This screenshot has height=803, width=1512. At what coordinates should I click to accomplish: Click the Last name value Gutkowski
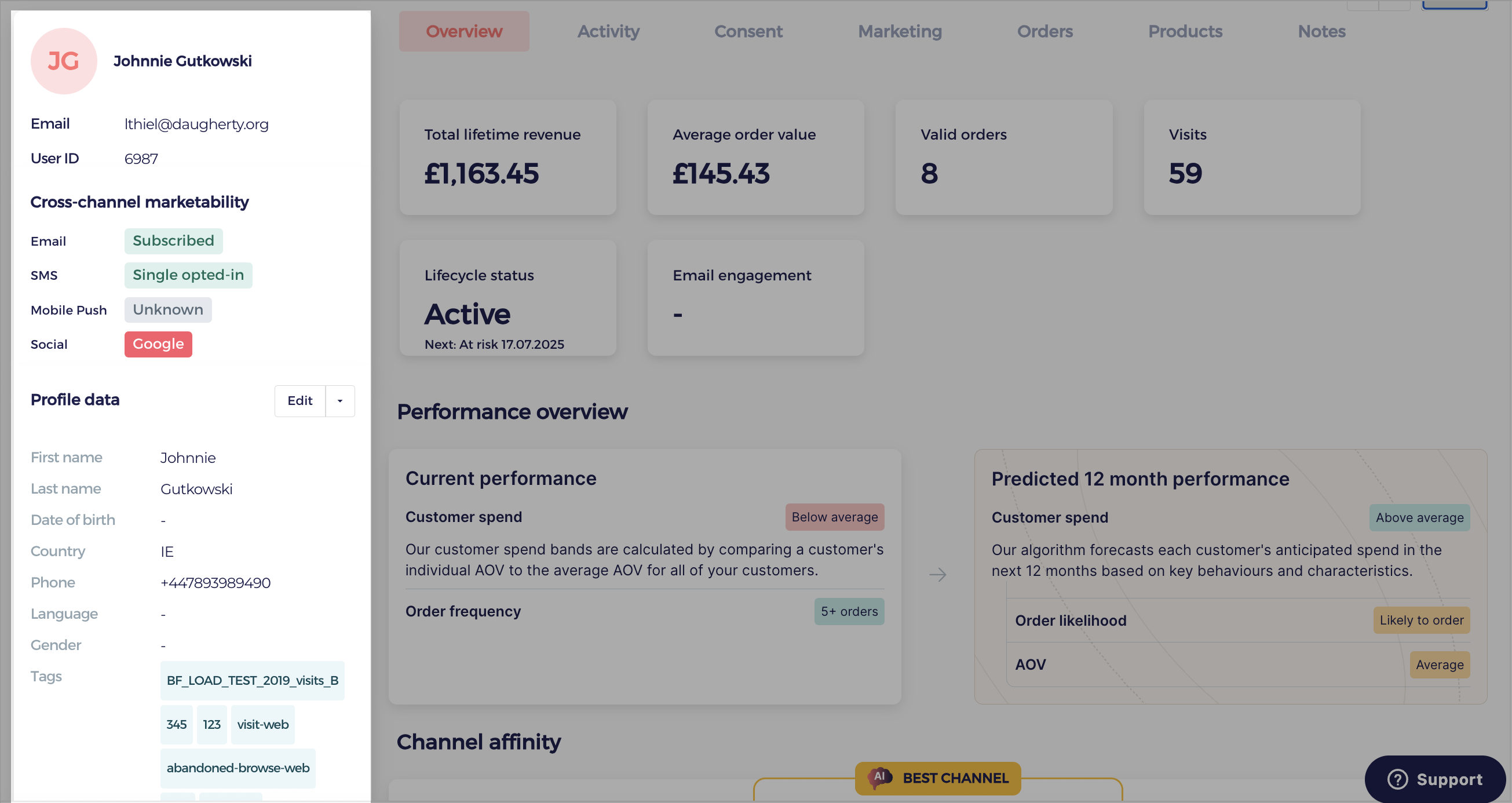[196, 489]
